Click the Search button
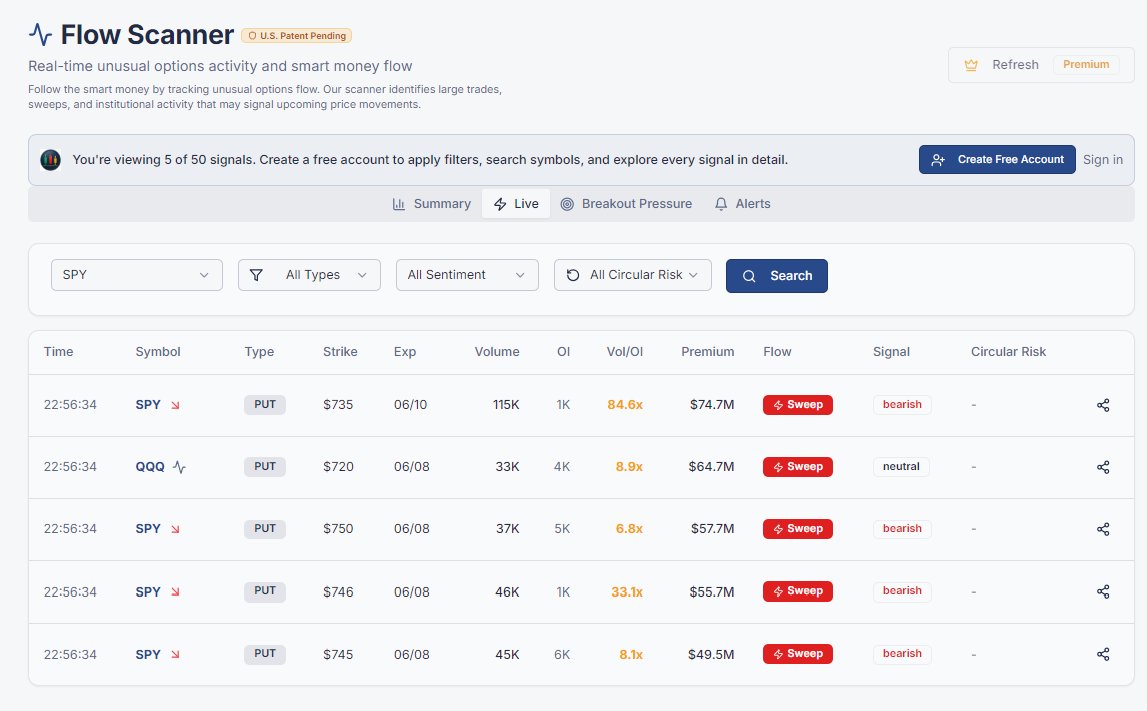 777,276
